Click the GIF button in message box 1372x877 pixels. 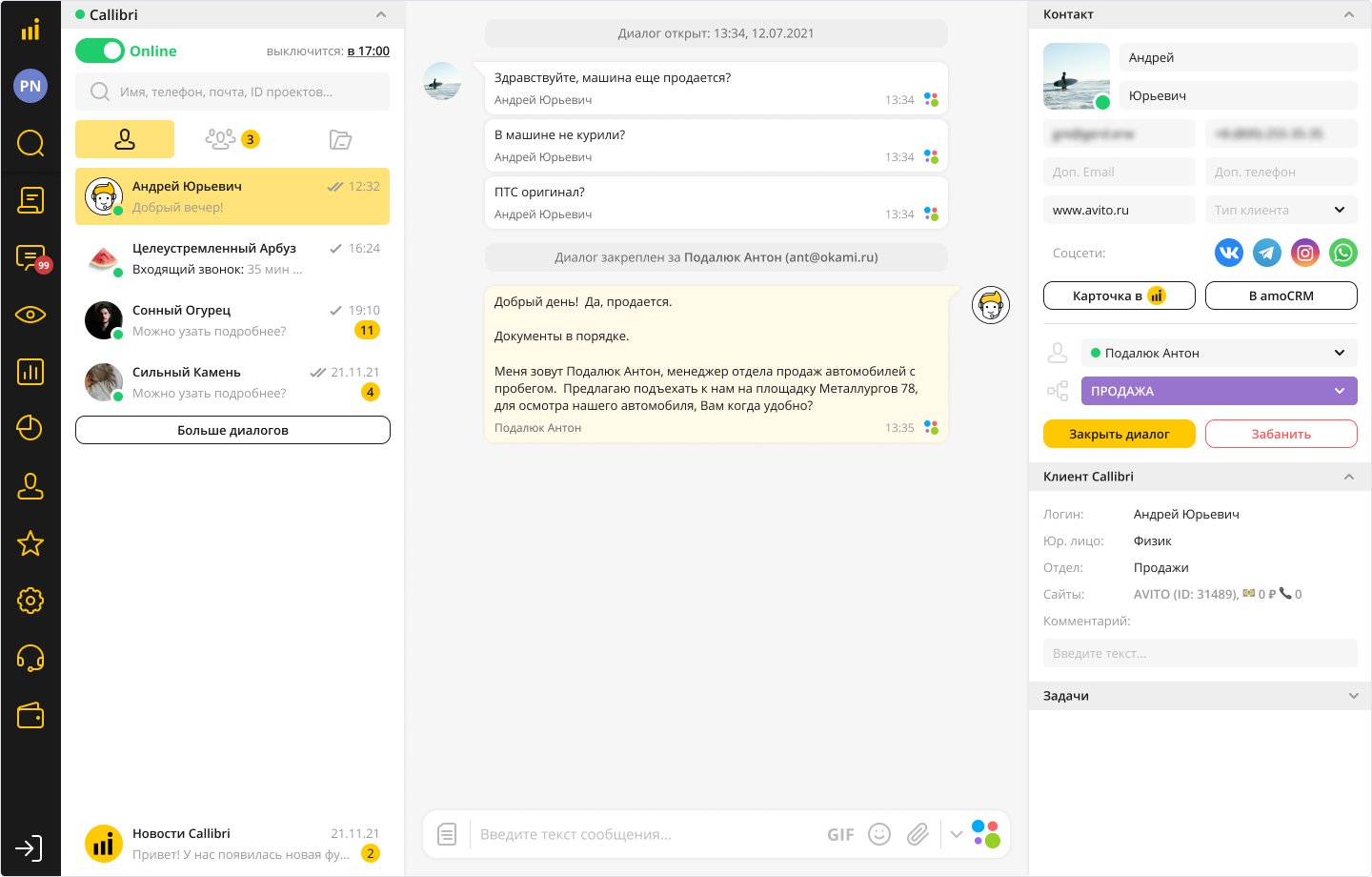[x=840, y=834]
